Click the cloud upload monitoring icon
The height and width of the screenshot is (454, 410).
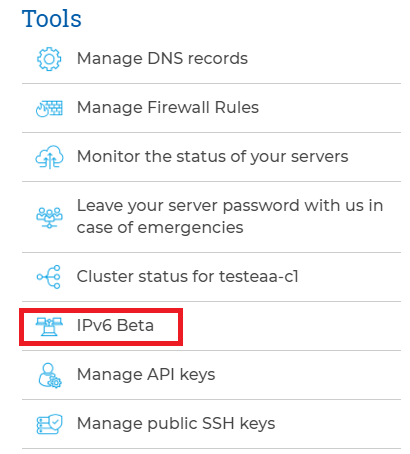(49, 157)
